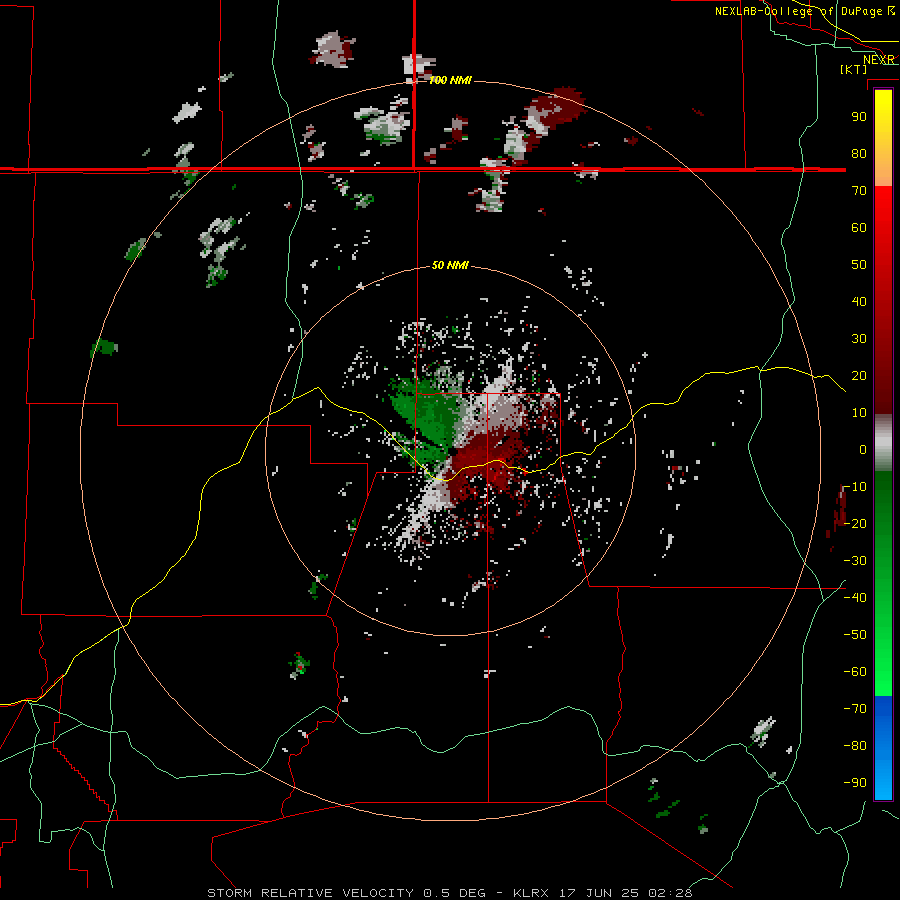Click the 100 NMI range ring label
900x900 pixels.
451,80
